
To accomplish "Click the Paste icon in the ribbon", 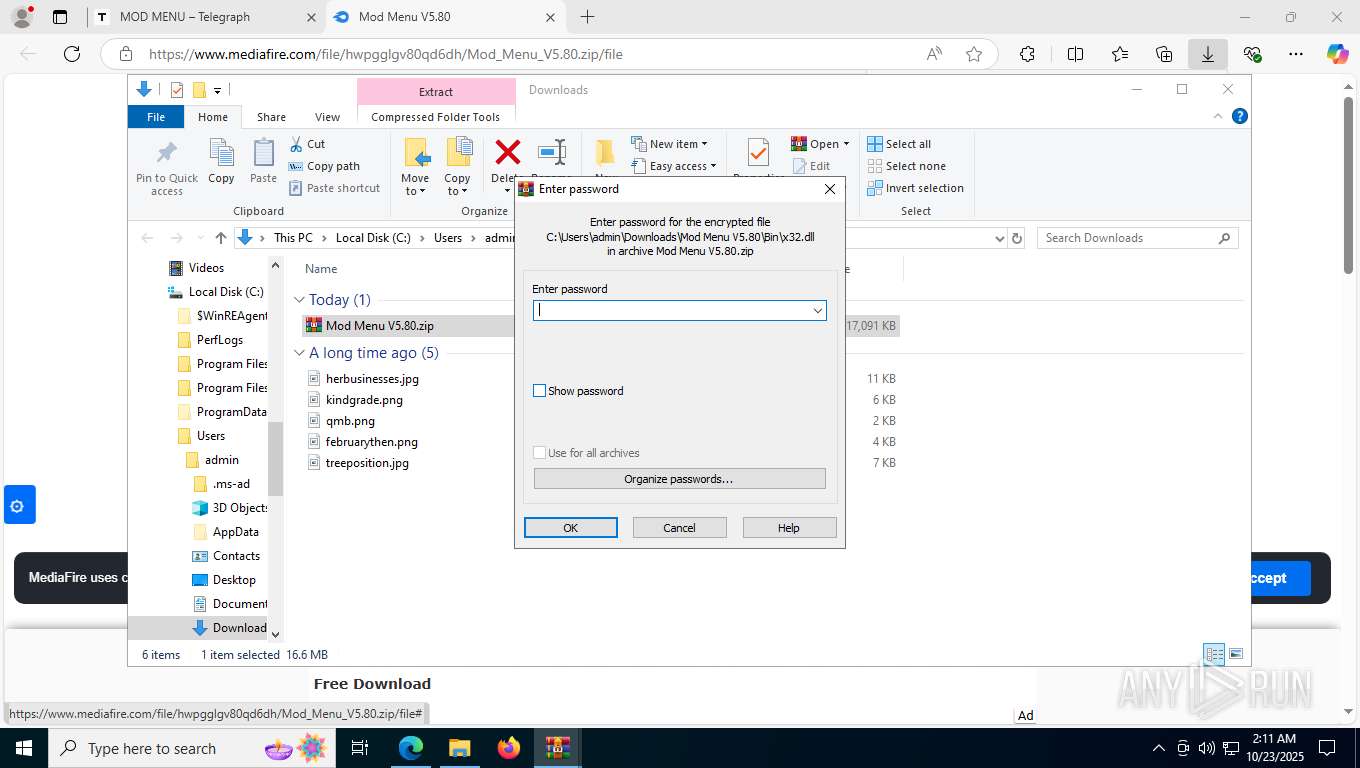I will click(x=263, y=153).
